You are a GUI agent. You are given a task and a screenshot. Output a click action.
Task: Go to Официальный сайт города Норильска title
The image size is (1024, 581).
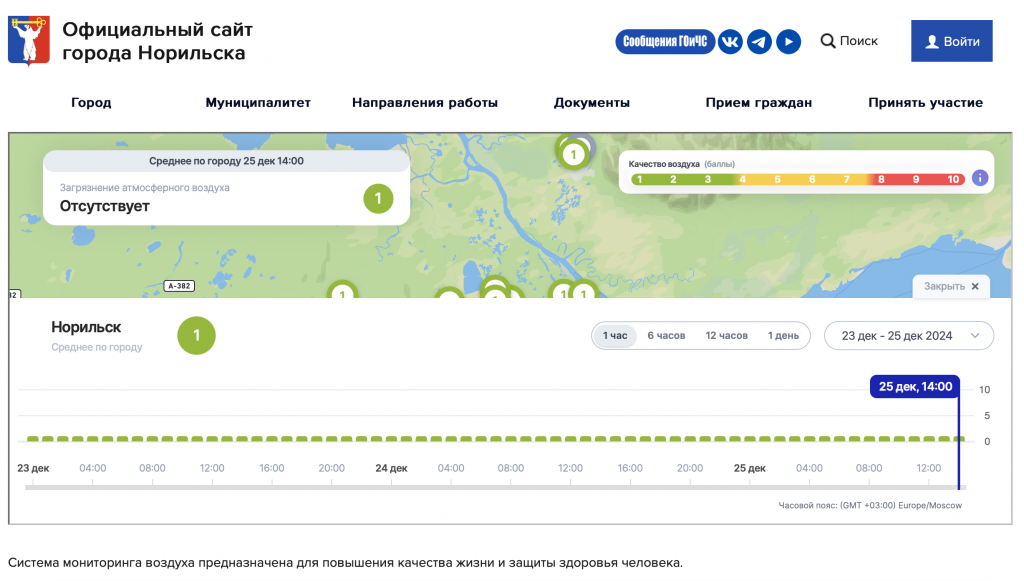[157, 41]
